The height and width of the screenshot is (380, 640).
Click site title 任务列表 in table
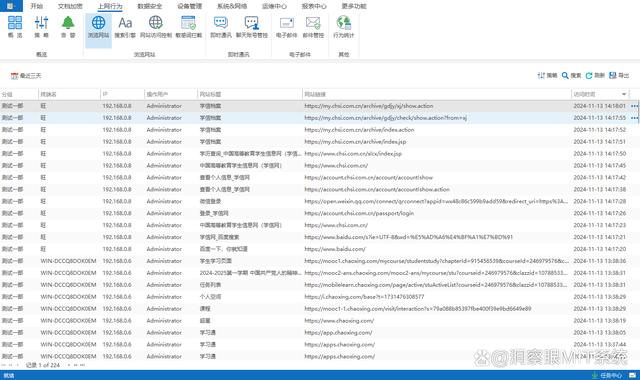click(x=210, y=285)
